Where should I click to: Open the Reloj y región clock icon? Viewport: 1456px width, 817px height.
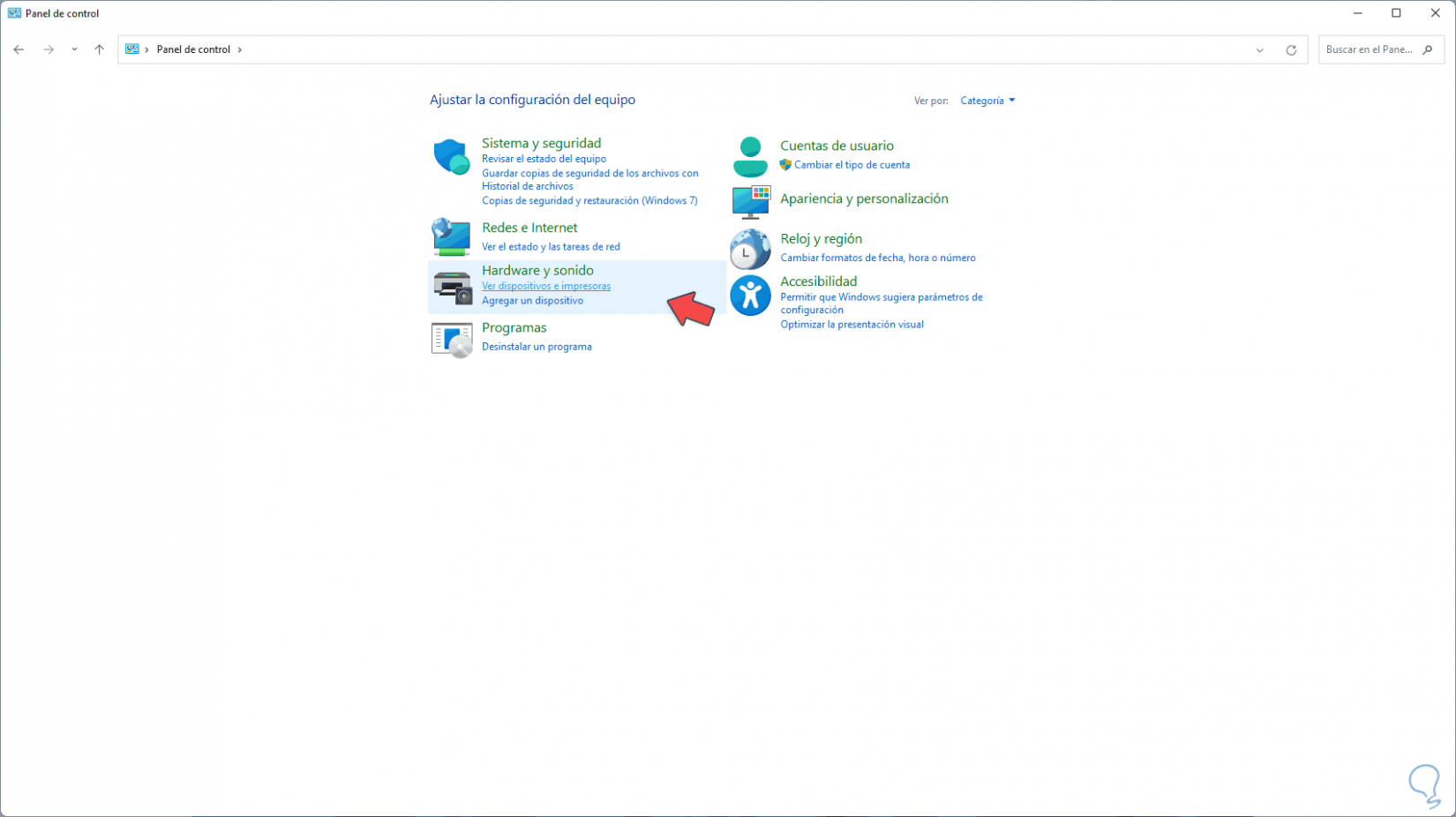750,249
